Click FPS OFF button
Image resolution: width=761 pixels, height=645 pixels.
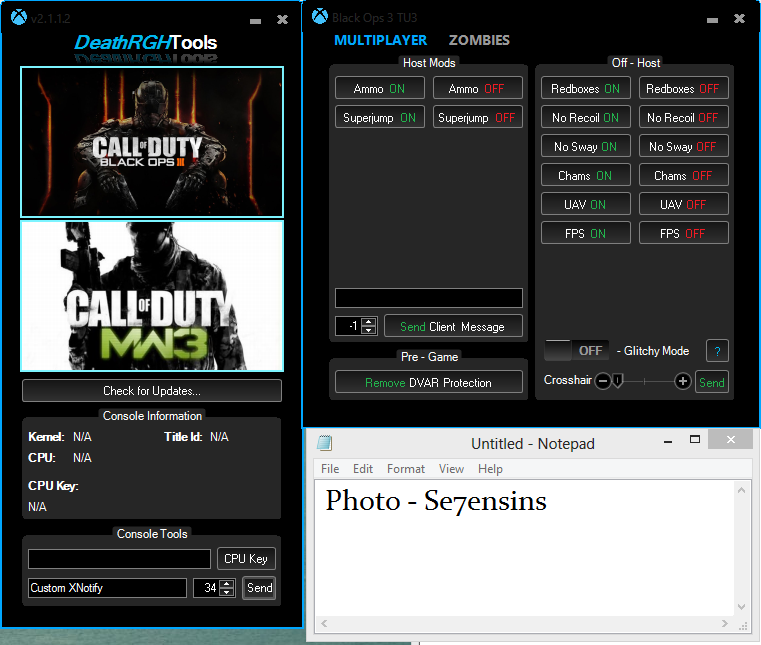coord(683,233)
